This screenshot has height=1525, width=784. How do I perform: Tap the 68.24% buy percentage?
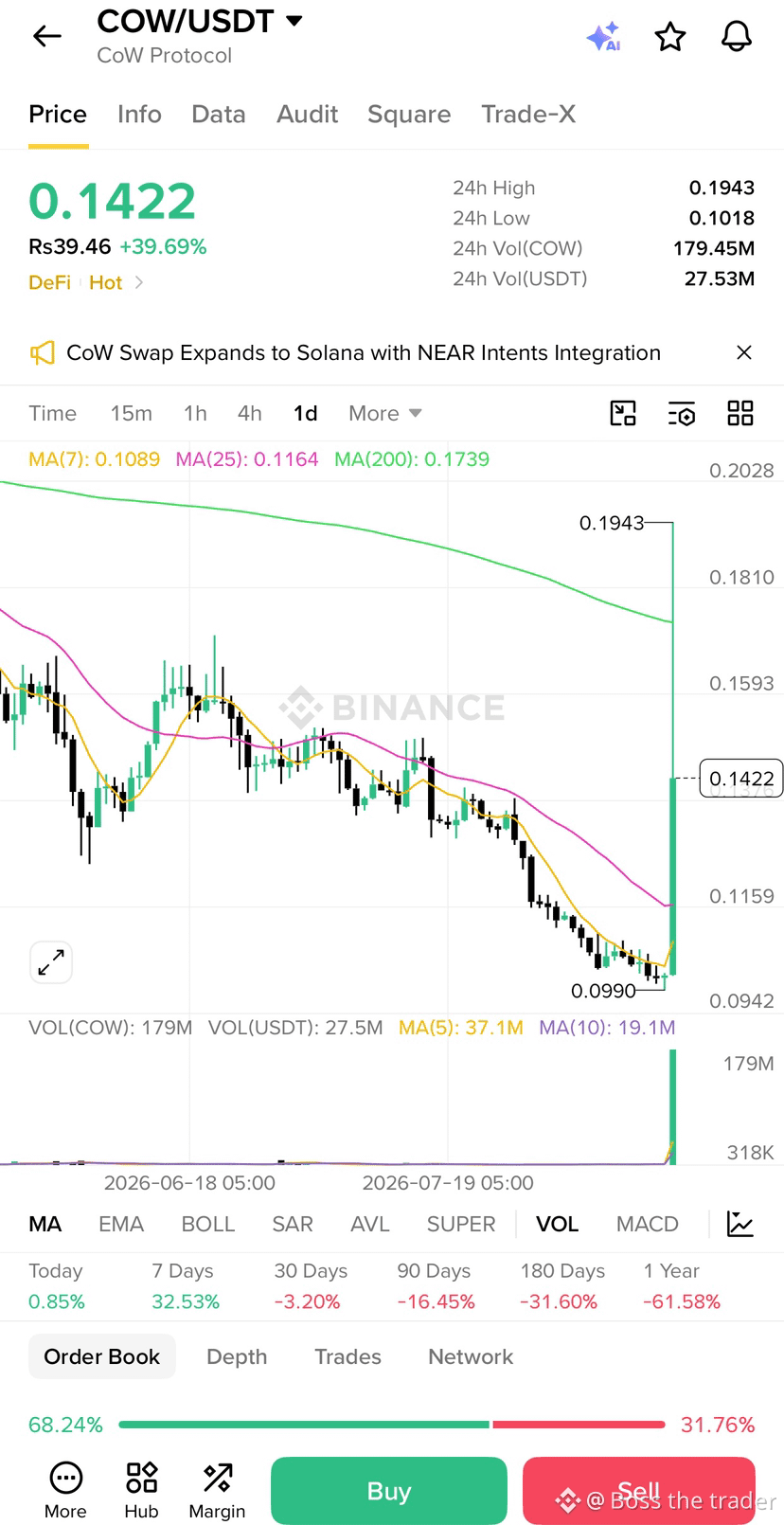coord(65,1425)
